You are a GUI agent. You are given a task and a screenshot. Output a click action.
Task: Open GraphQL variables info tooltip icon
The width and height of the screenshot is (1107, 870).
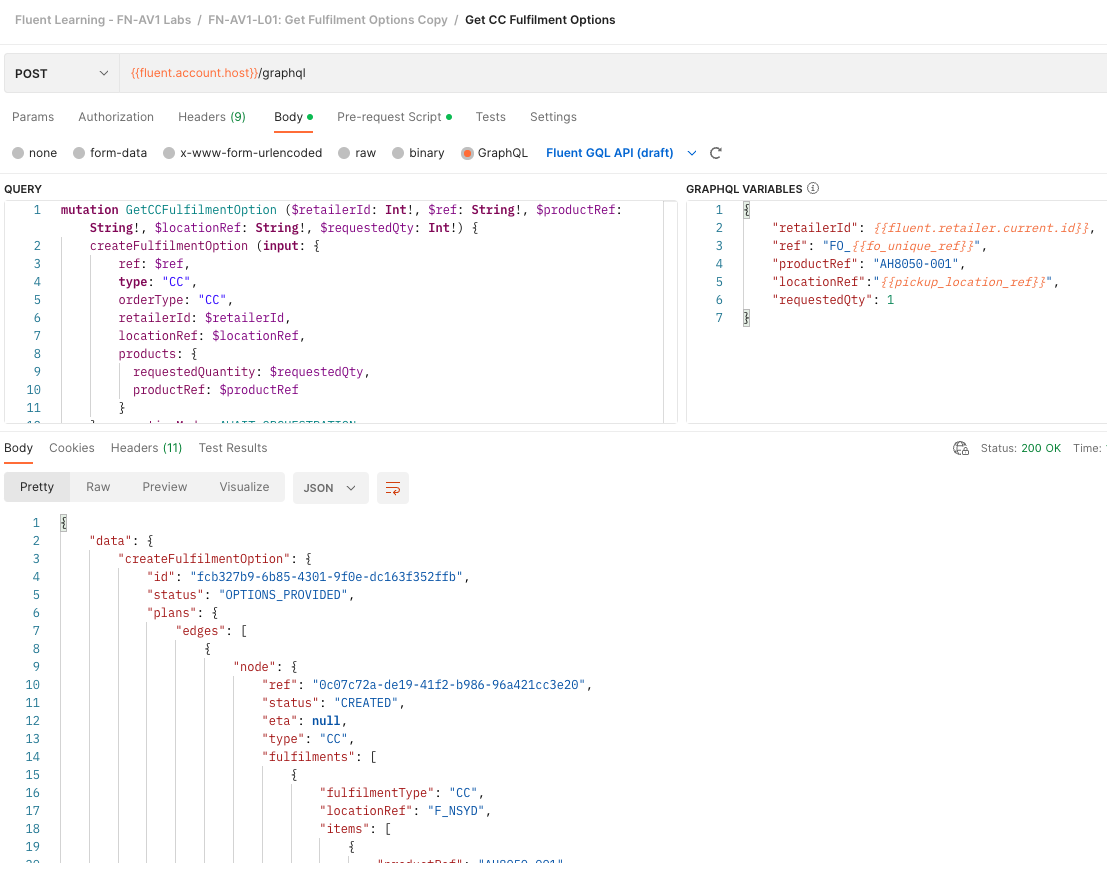pyautogui.click(x=813, y=188)
